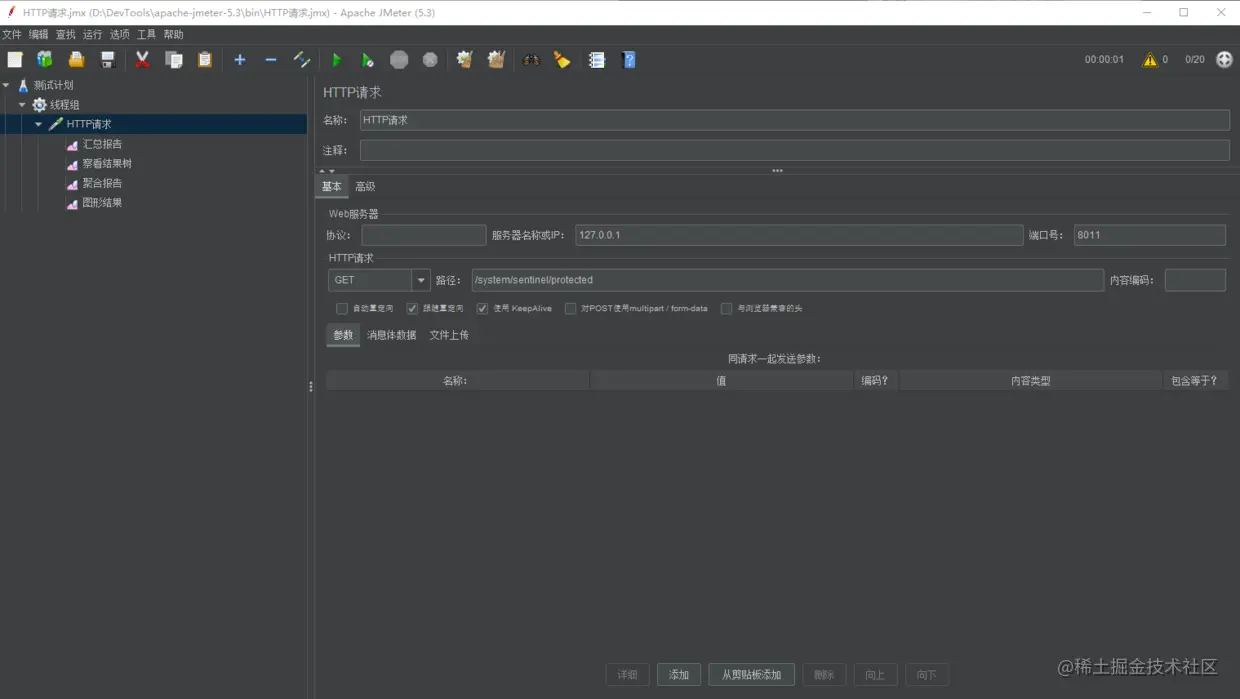Start the test with green play icon
The image size is (1240, 699).
tap(337, 60)
